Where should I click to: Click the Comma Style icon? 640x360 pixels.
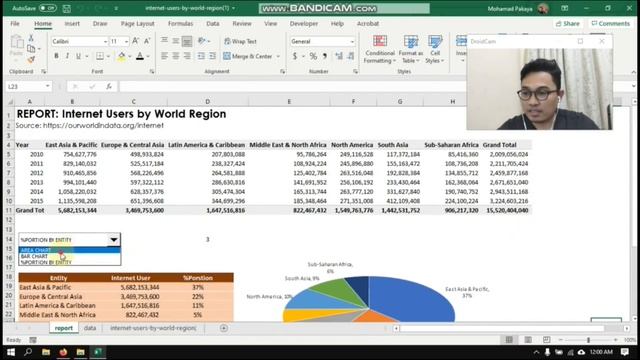(325, 56)
